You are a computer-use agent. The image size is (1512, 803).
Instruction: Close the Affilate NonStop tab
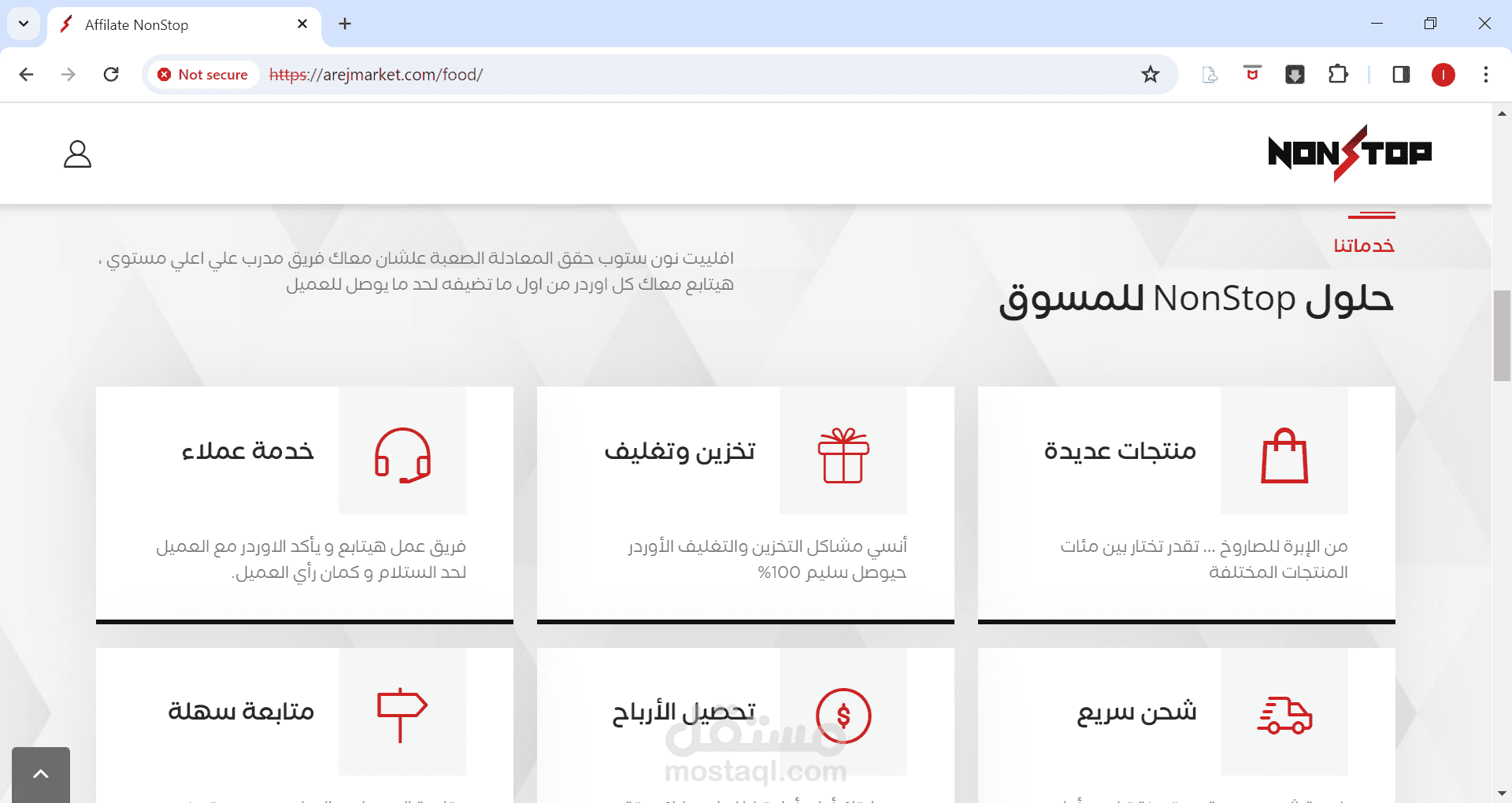[x=302, y=24]
